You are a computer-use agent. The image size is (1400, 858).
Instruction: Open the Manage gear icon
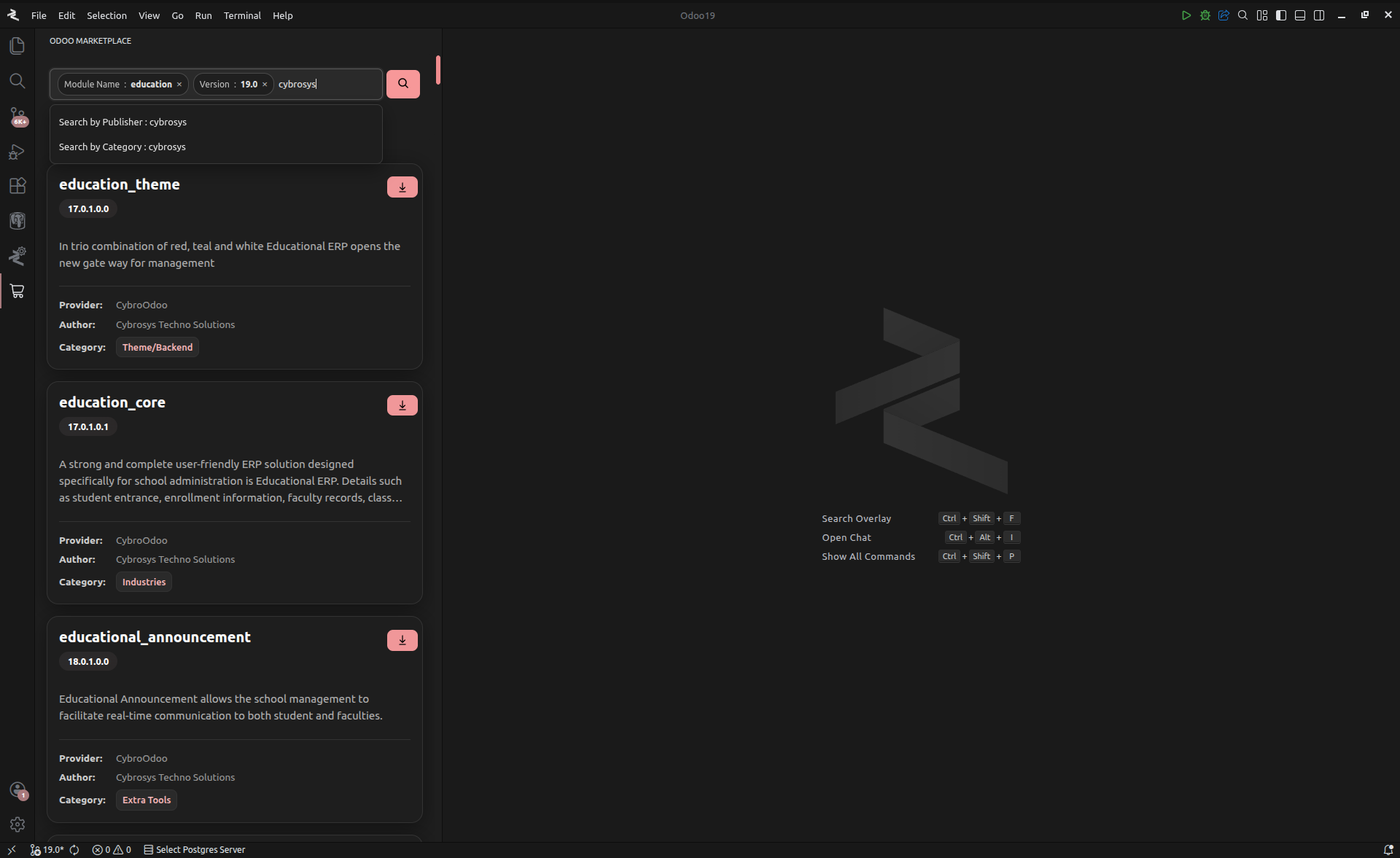[17, 824]
